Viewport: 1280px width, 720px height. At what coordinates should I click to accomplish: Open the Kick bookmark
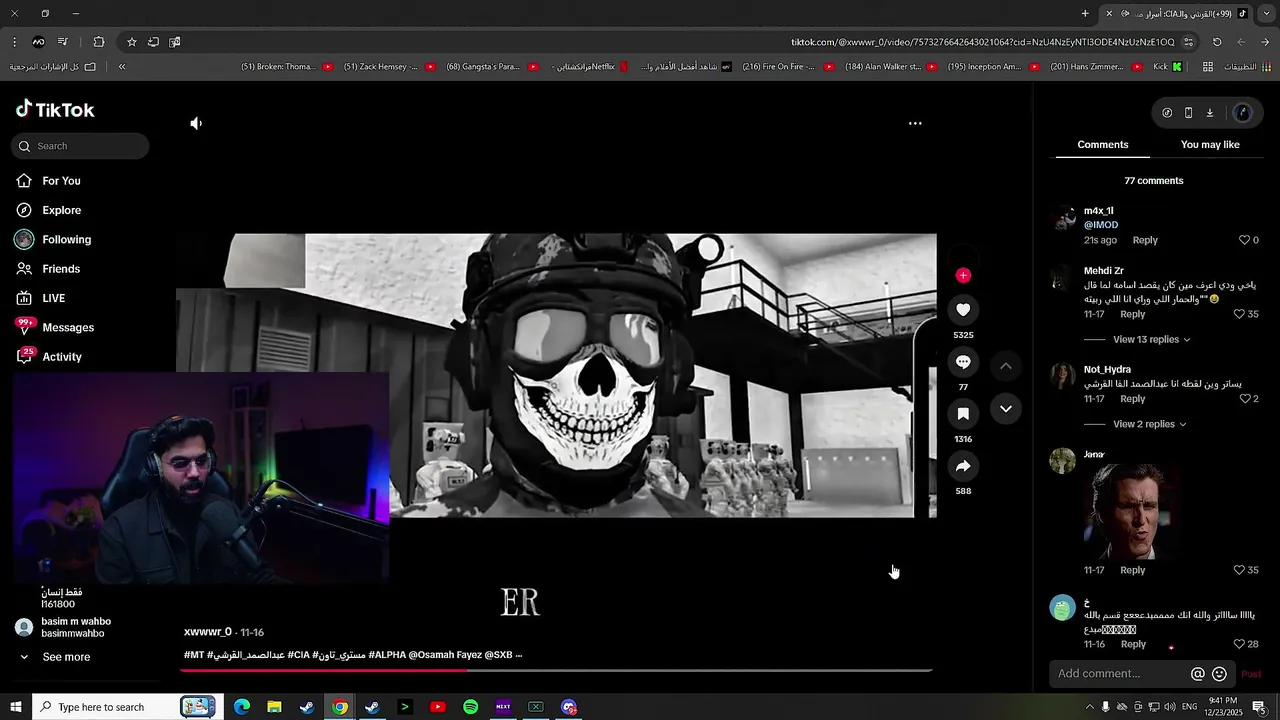1168,67
